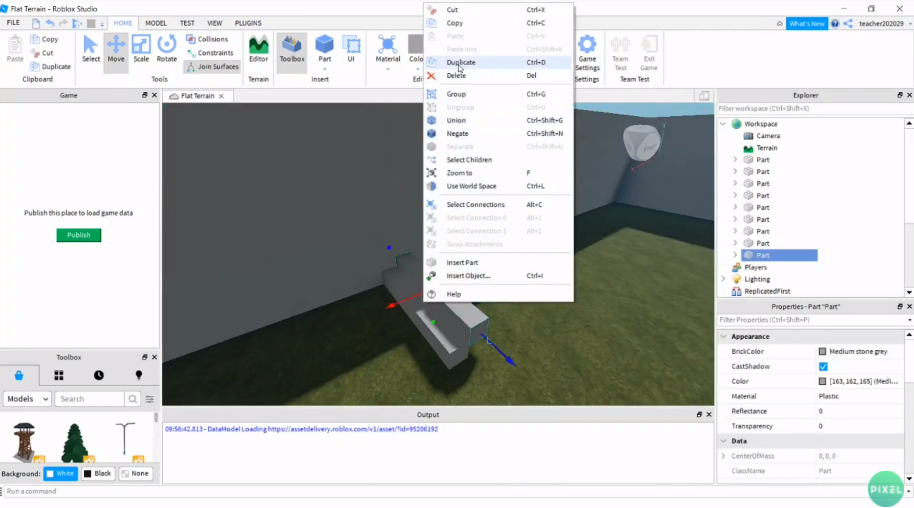
Task: Activate the Scale tool
Action: [141, 49]
